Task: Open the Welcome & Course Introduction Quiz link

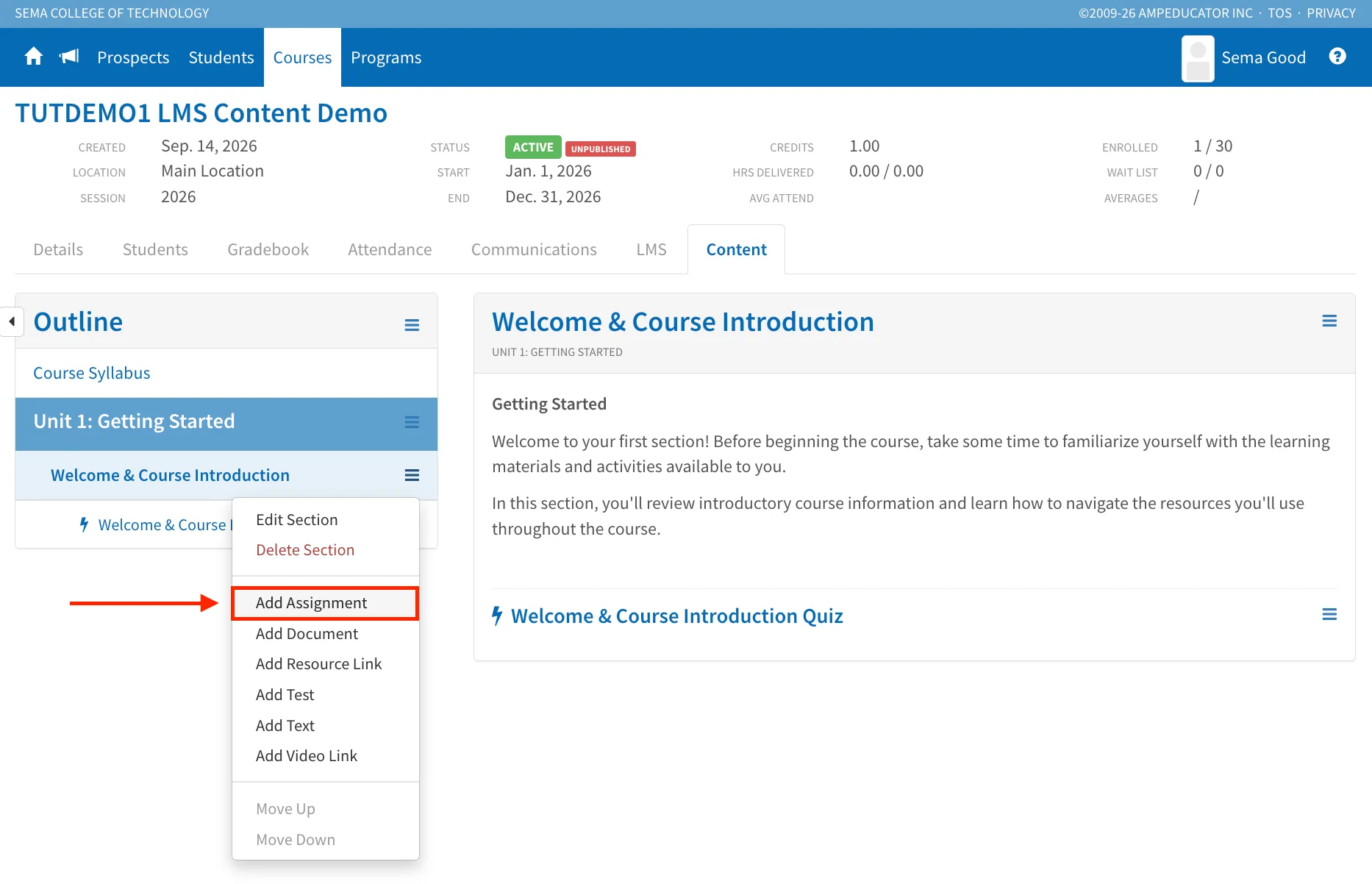Action: pos(676,616)
